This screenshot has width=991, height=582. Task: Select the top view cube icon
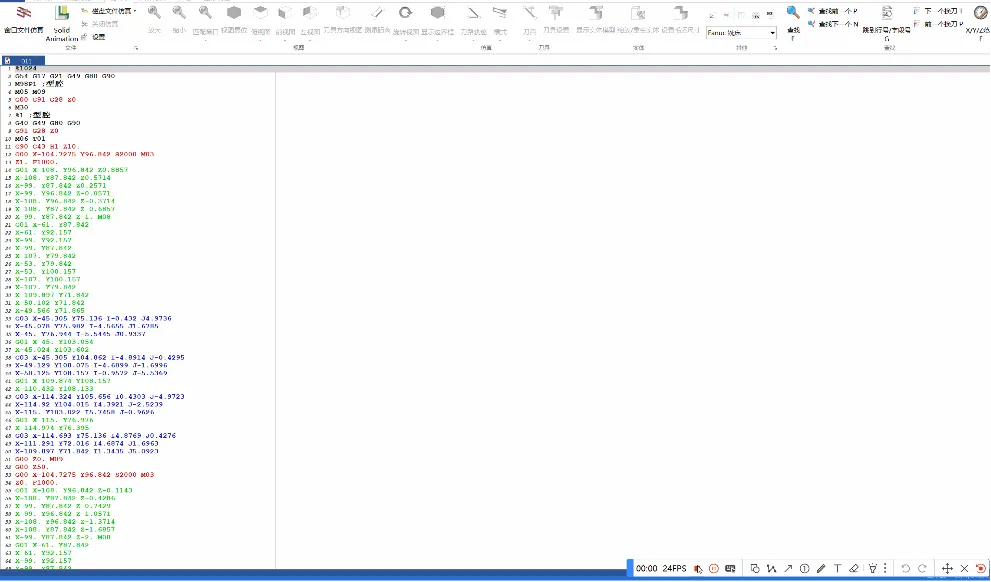260,13
